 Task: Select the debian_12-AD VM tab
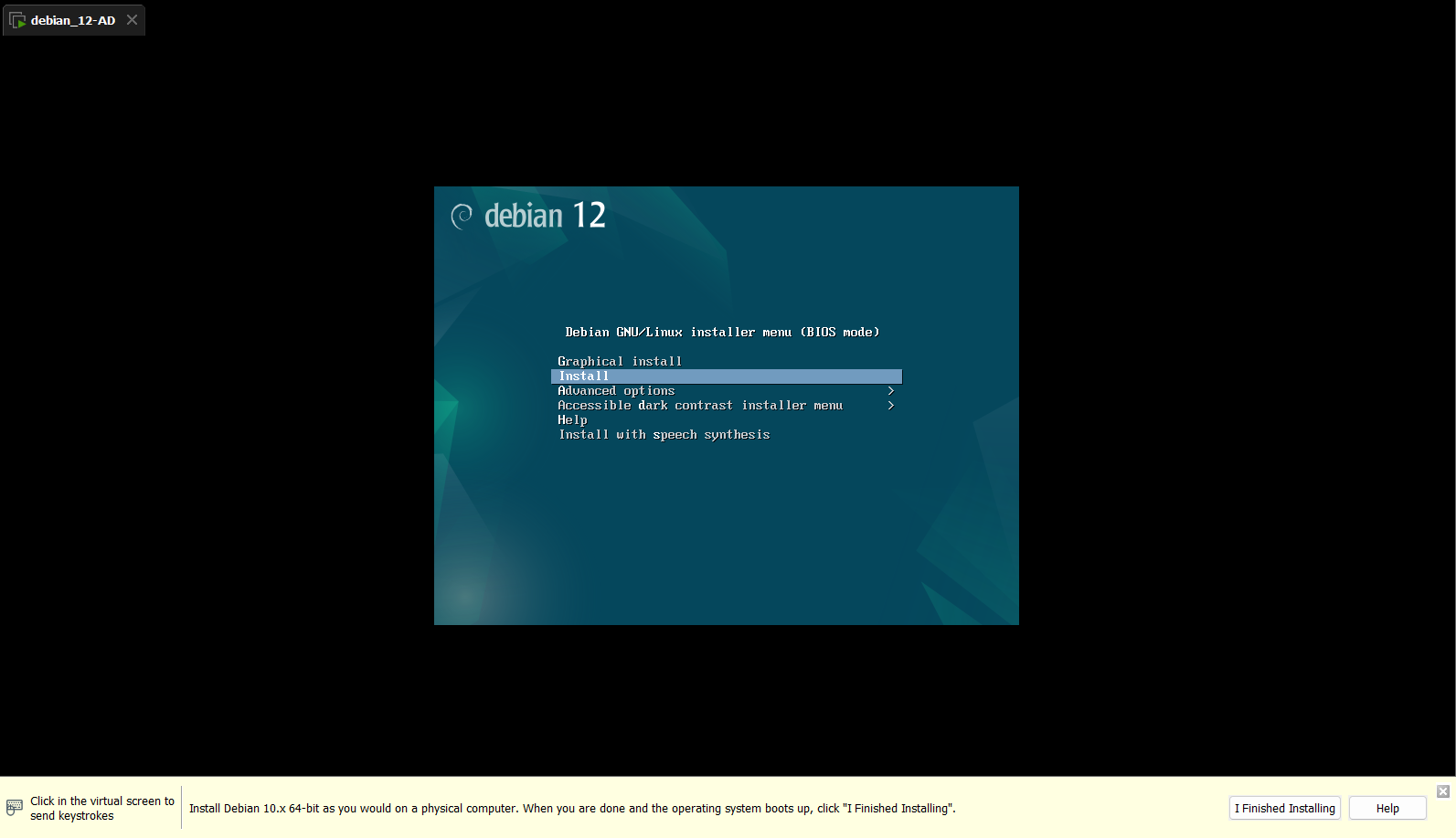[73, 20]
